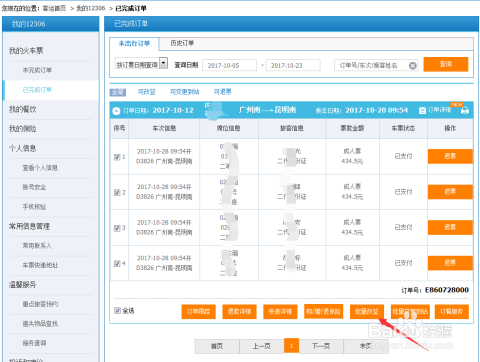Click the 购/赠/退保险 button

323,312
